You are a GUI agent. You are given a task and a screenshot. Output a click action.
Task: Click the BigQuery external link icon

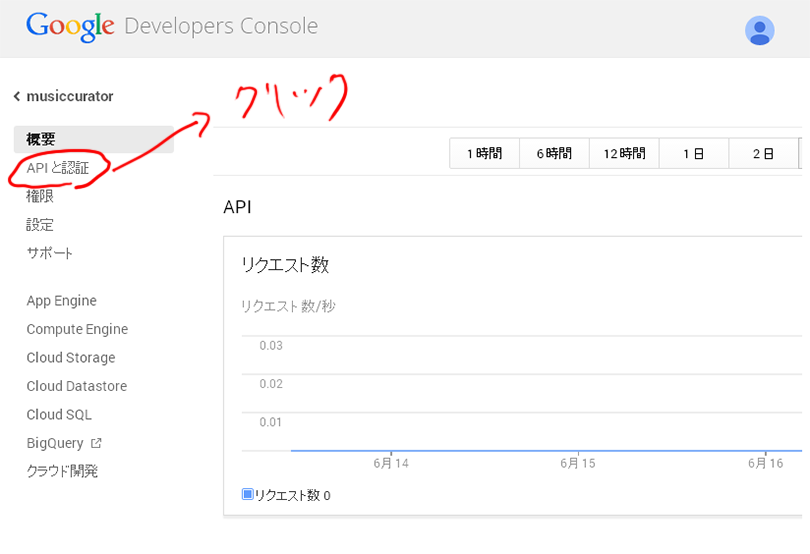[96, 443]
